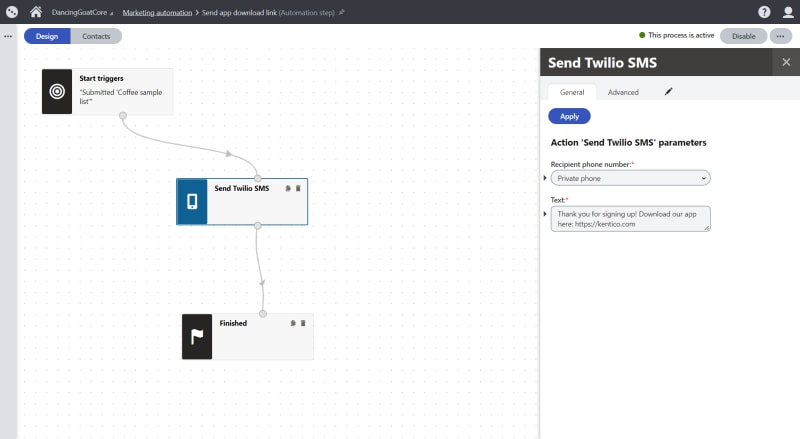Image resolution: width=800 pixels, height=439 pixels.
Task: Click the panel heading 'Send Twilio SMS'
Action: point(602,63)
